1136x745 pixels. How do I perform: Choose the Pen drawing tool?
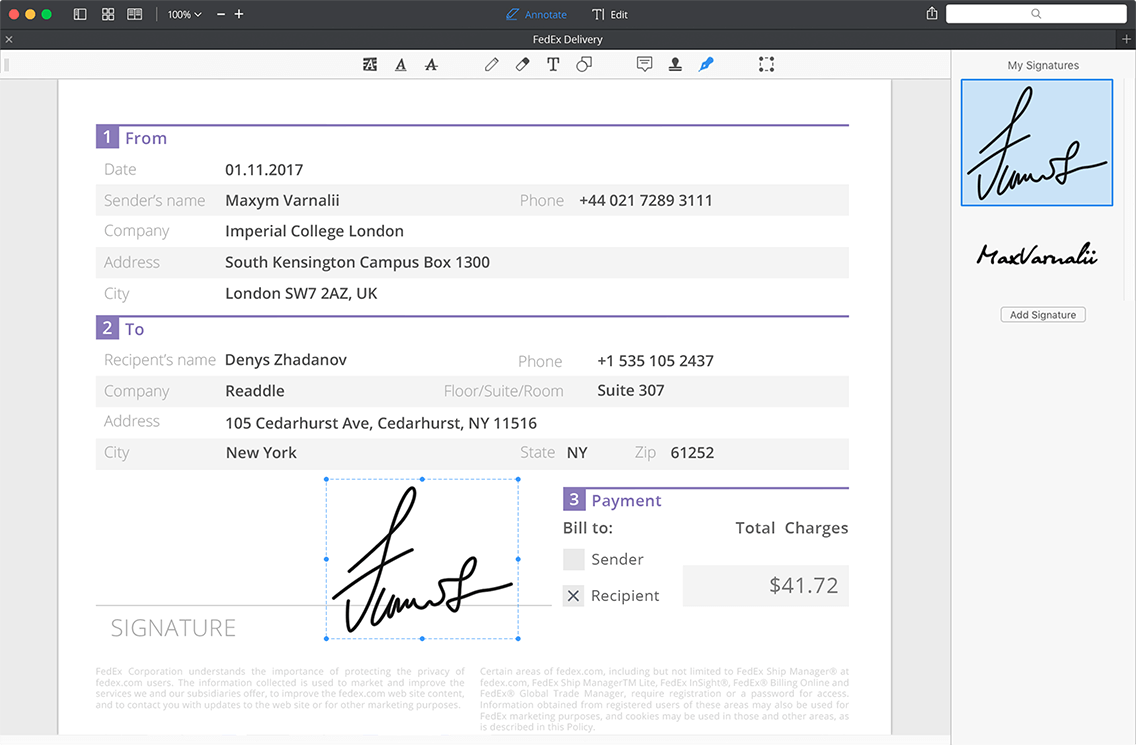[491, 64]
